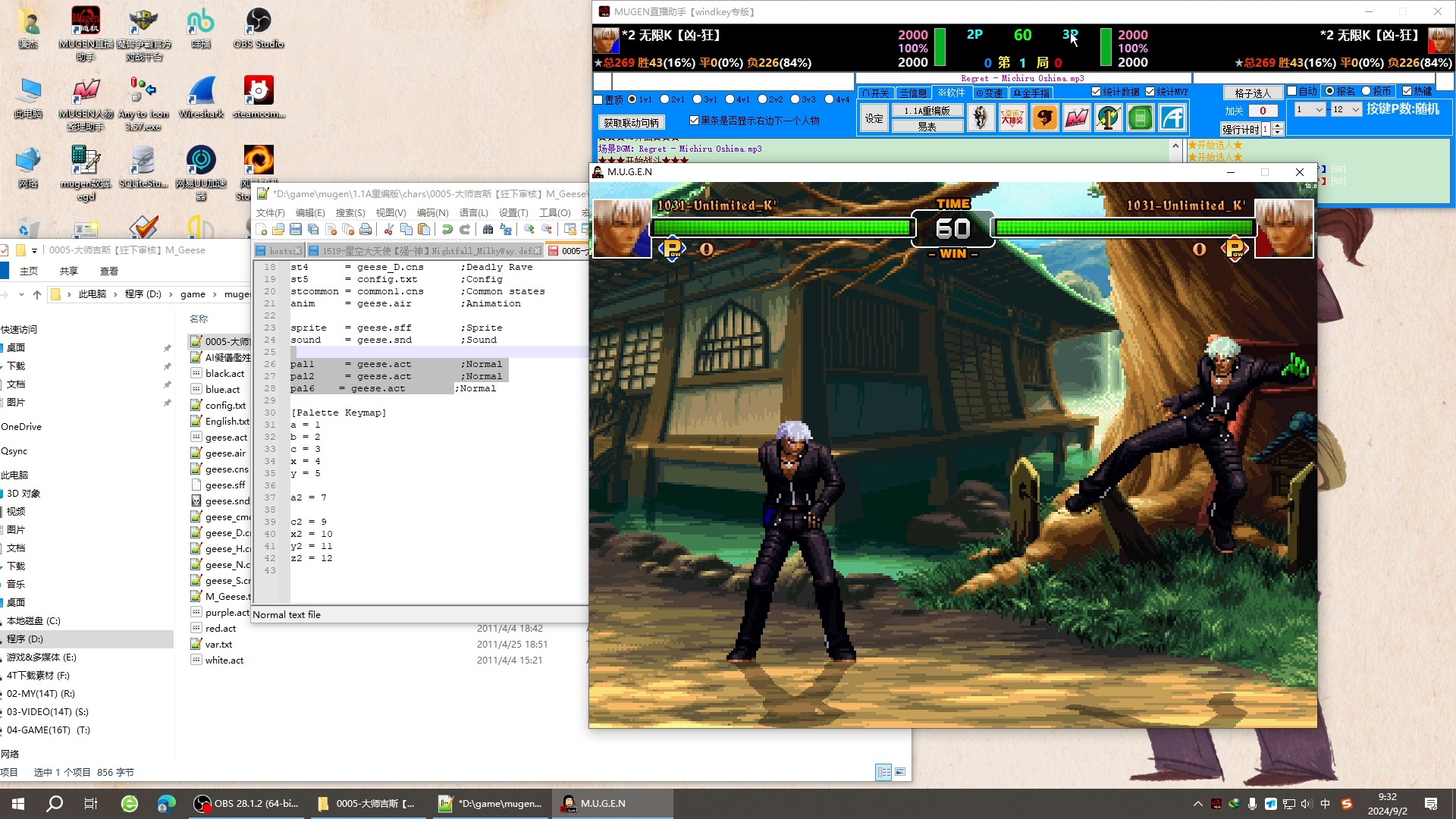This screenshot has width=1456, height=819.
Task: Uncheck the 统计MVP checkbox
Action: click(x=1150, y=92)
